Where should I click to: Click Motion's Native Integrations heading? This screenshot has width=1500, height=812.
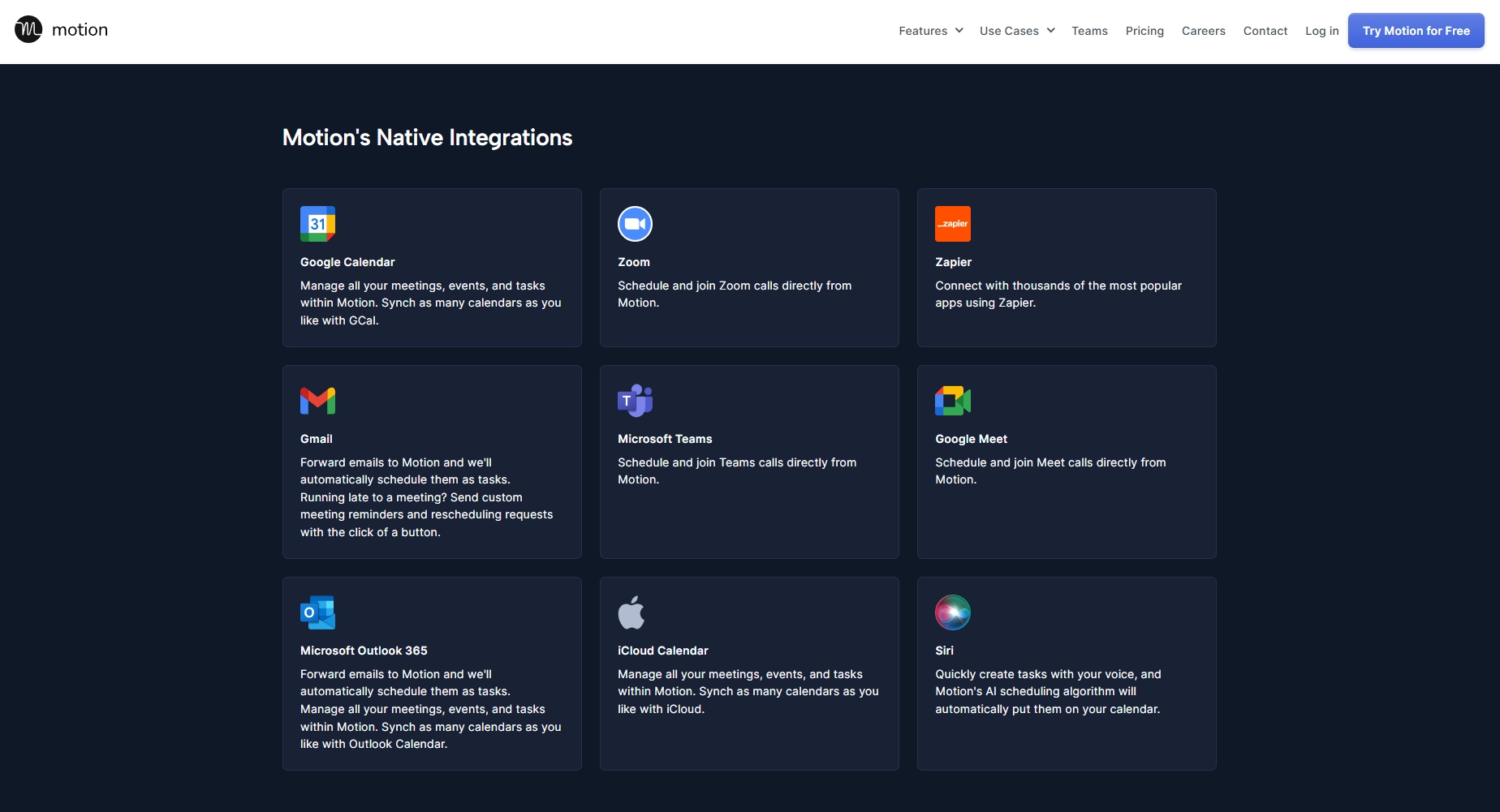click(x=427, y=138)
